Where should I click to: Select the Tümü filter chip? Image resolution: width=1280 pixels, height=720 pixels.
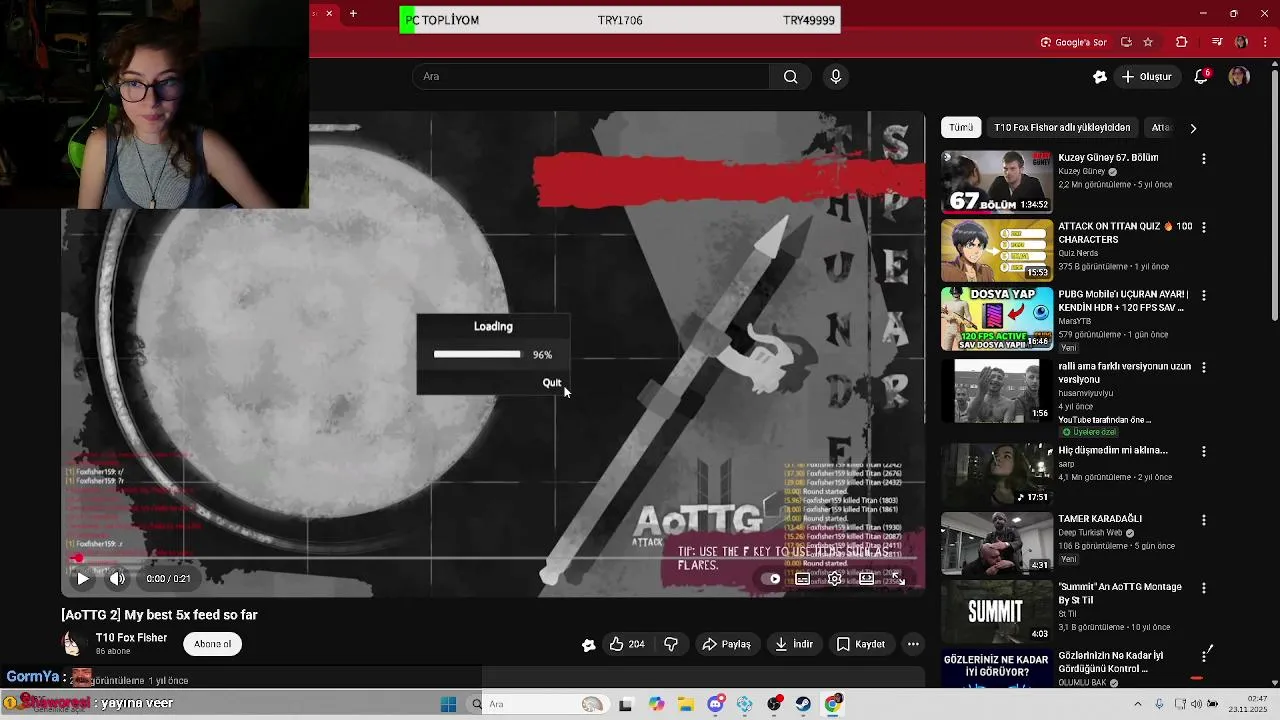click(961, 128)
